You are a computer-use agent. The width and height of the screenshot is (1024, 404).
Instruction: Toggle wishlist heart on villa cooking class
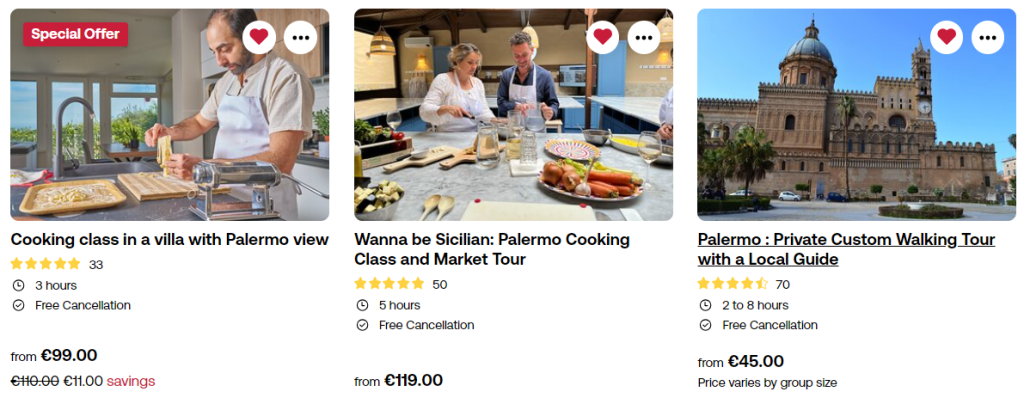pos(259,37)
